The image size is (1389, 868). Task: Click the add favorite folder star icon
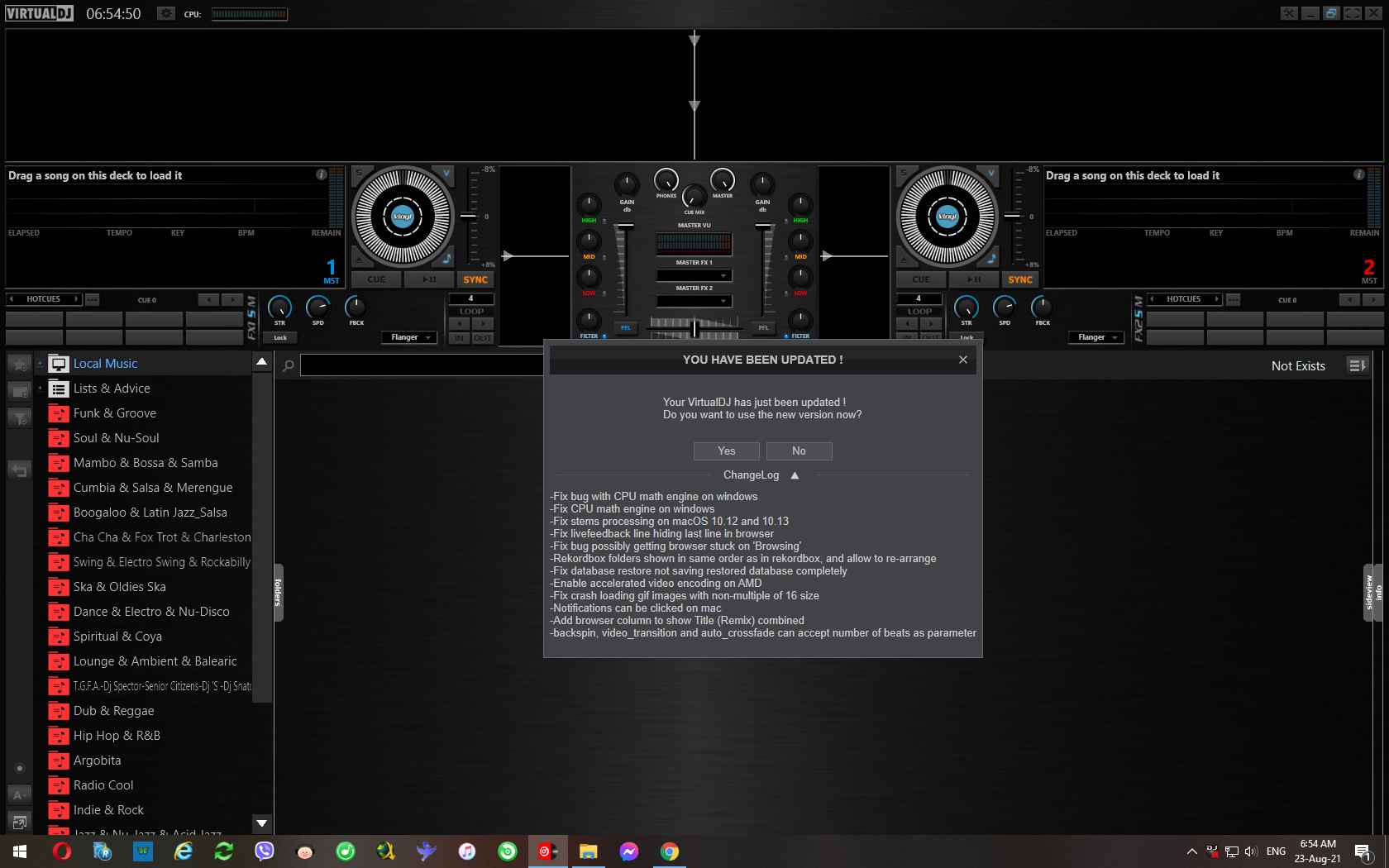pos(20,365)
